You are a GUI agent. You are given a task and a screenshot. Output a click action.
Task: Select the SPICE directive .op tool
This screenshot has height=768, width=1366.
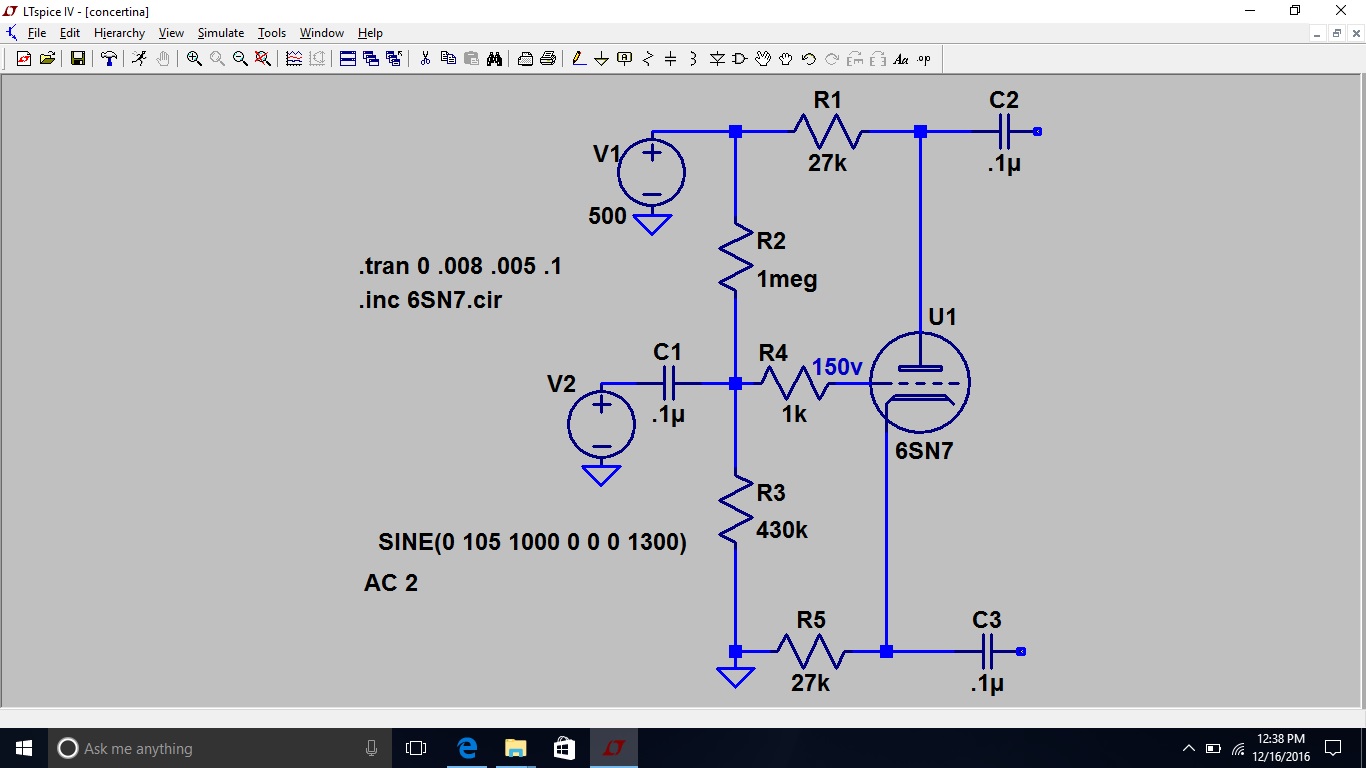pos(924,59)
